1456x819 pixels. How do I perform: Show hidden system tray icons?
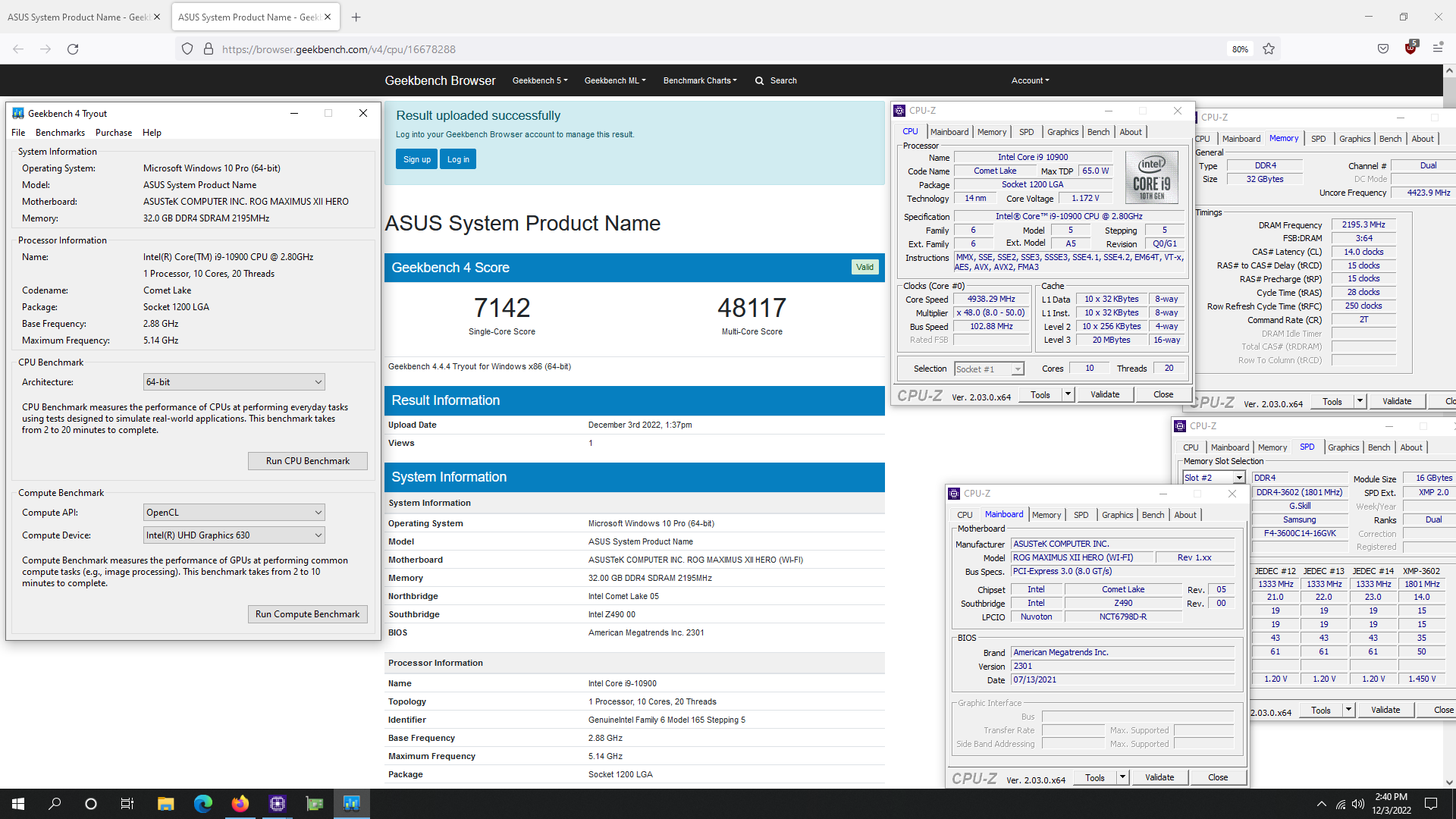(1322, 804)
